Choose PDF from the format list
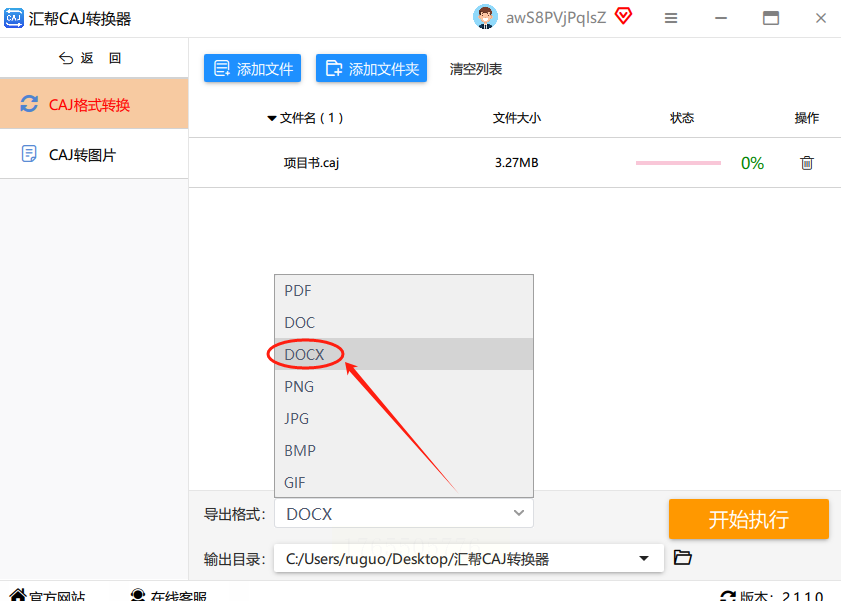This screenshot has height=601, width=841. [x=404, y=291]
